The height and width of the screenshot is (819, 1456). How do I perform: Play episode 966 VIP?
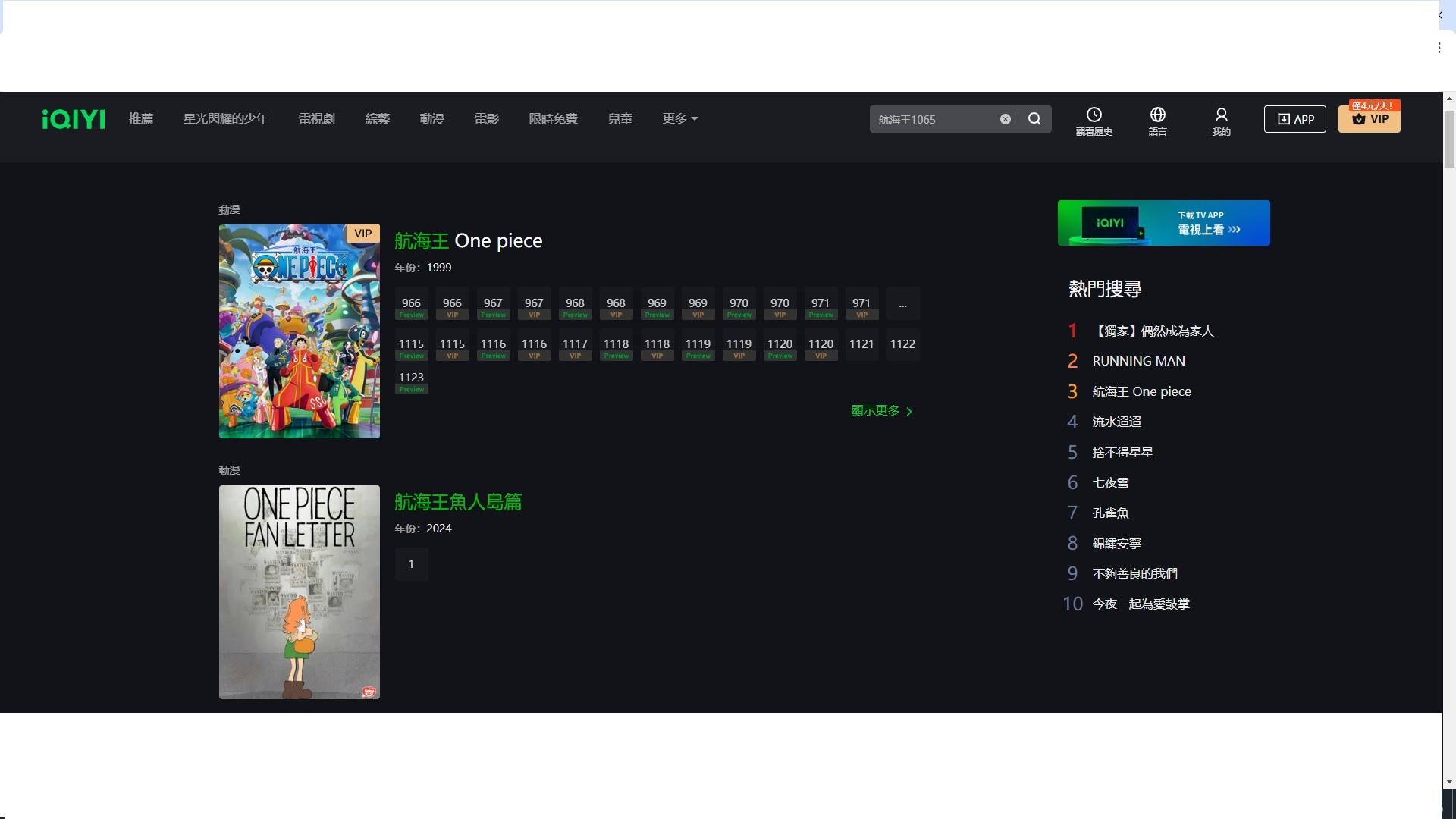453,304
